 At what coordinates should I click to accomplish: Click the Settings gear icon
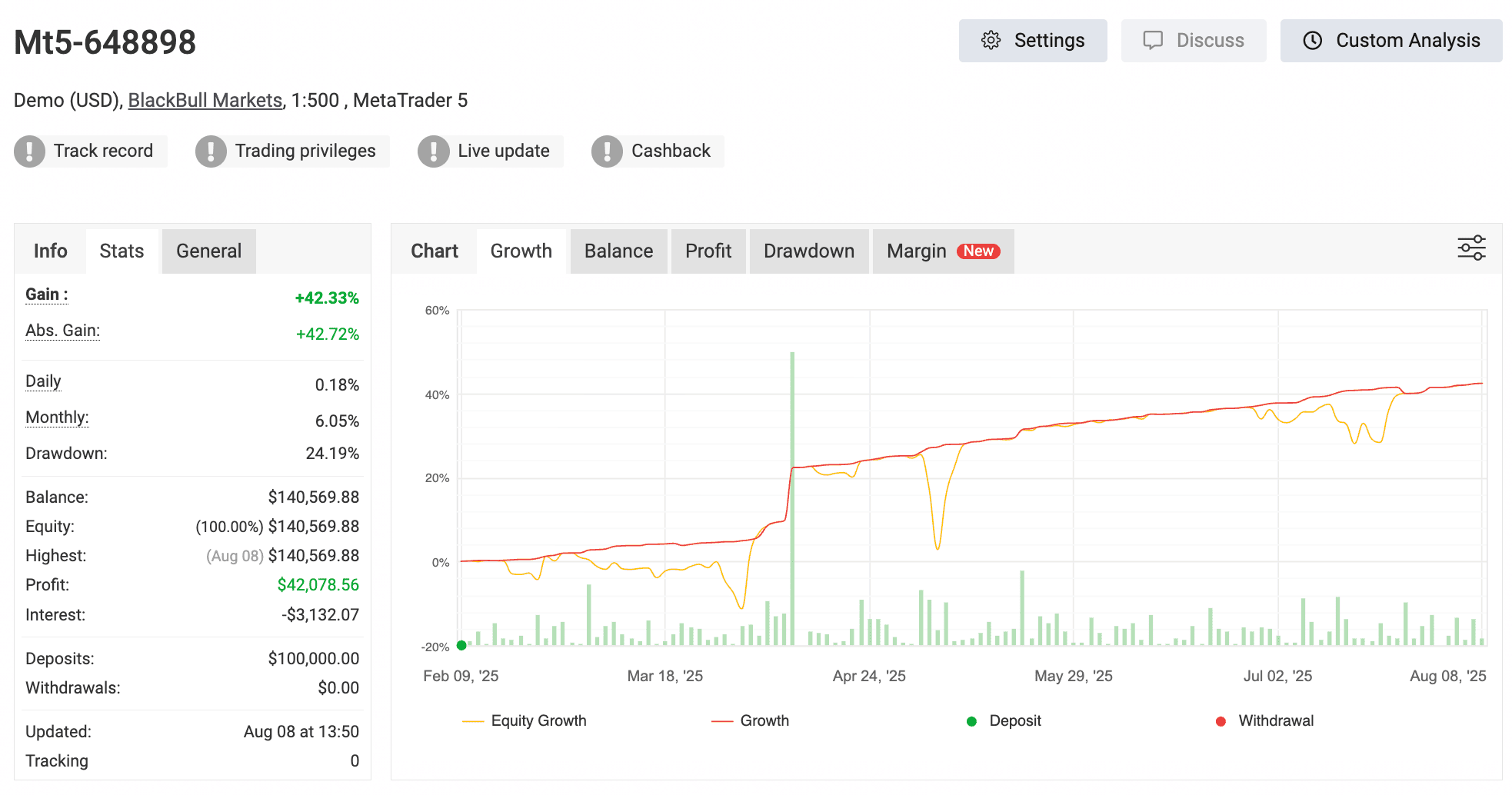991,41
